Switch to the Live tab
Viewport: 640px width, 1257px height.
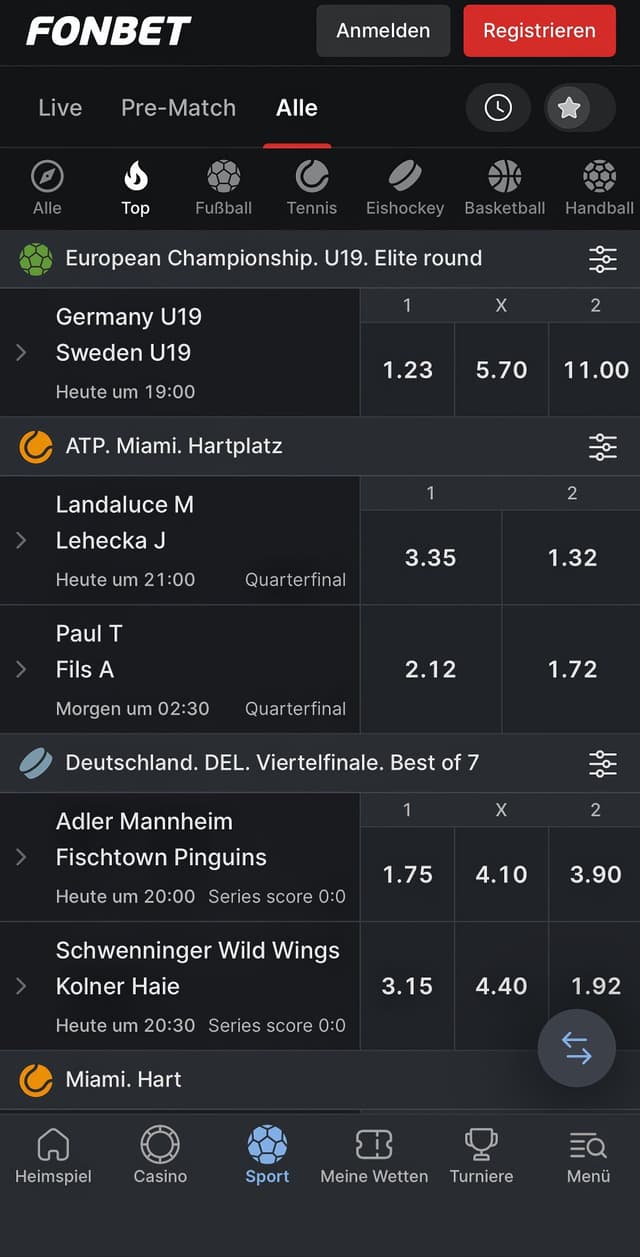60,107
